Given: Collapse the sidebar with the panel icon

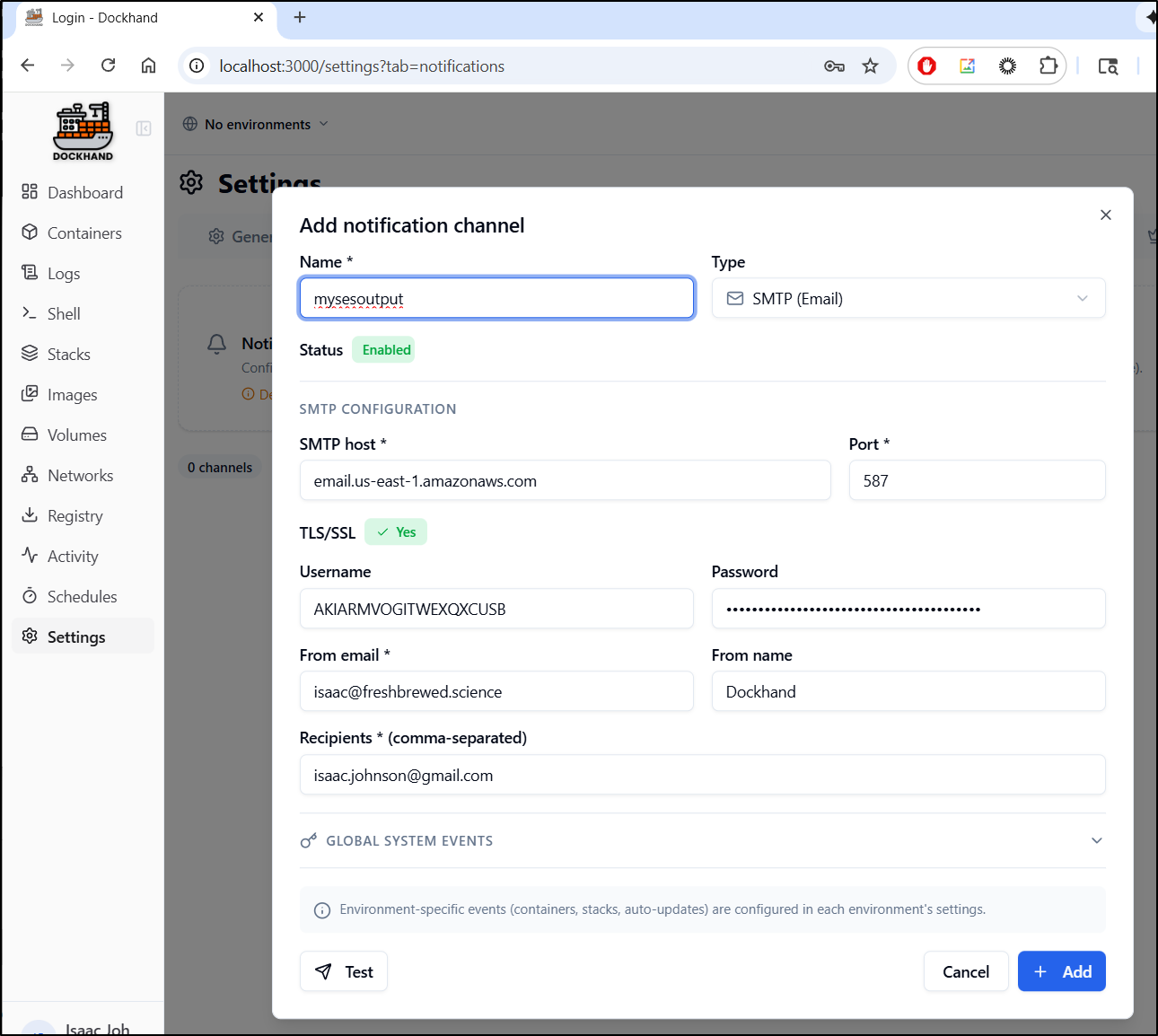Looking at the screenshot, I should point(144,128).
